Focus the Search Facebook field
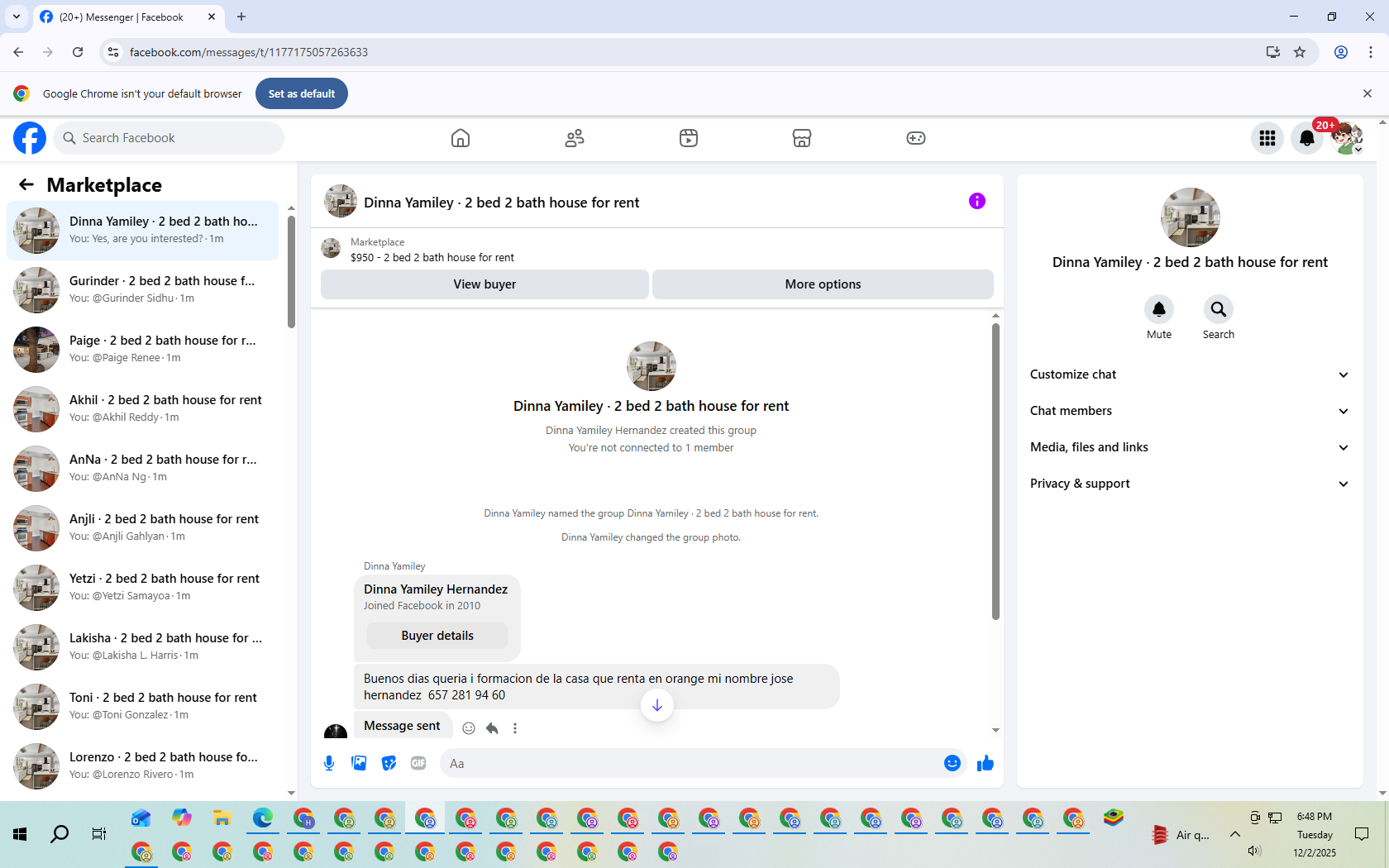This screenshot has height=868, width=1389. point(169,138)
